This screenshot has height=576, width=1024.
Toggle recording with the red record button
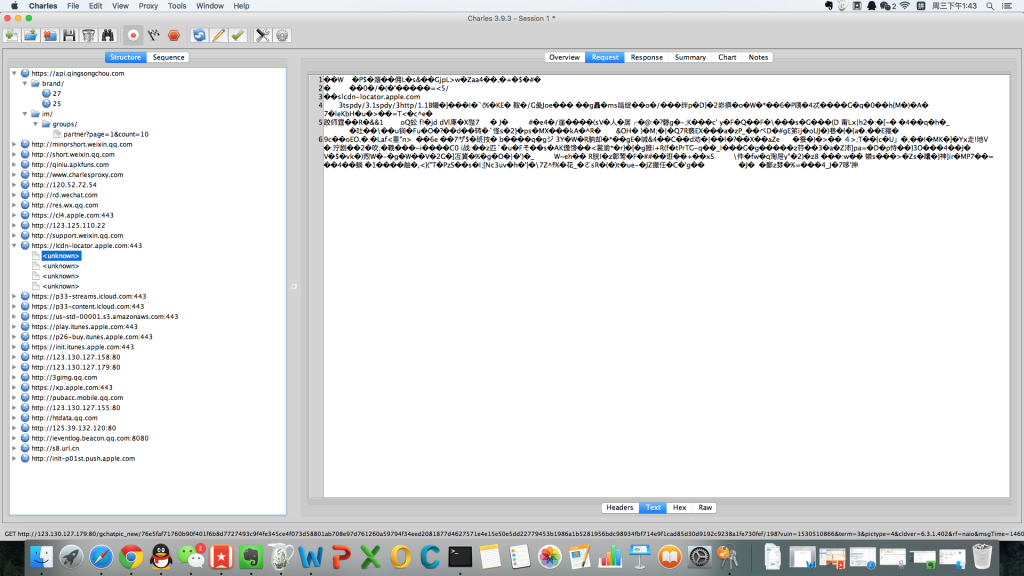[134, 35]
